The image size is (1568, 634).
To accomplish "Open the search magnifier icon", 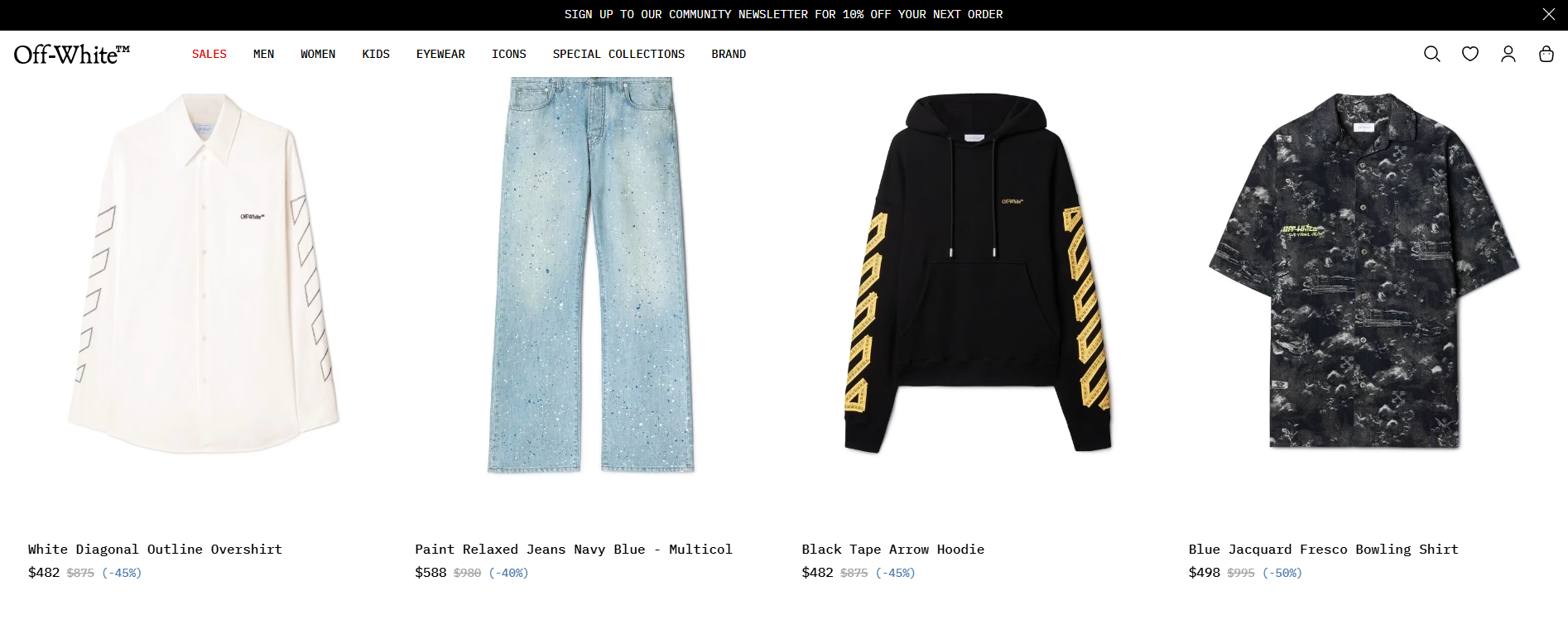I will pos(1432,54).
